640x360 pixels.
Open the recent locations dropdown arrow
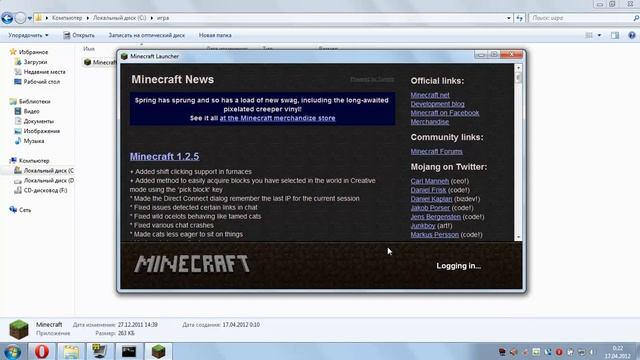[x=29, y=18]
